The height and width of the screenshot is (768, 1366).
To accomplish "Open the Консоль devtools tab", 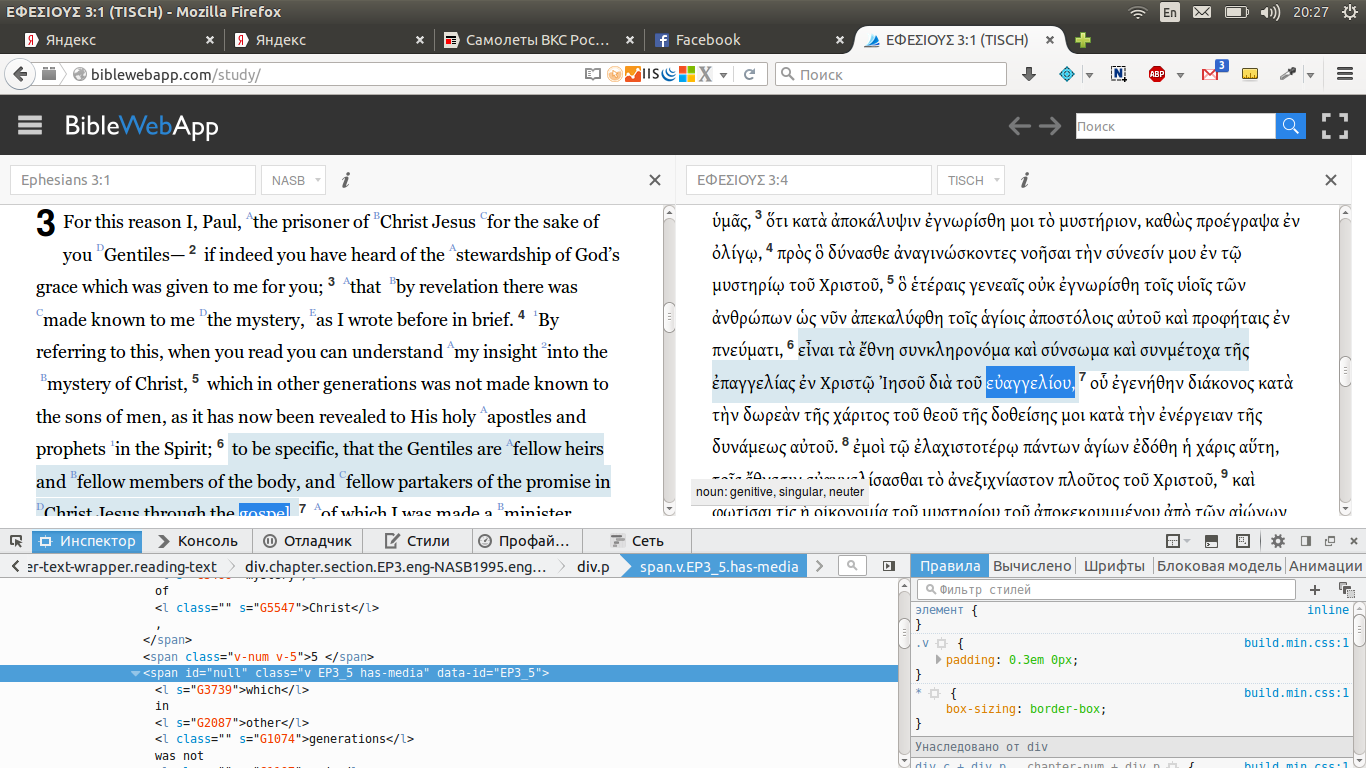I will (197, 541).
